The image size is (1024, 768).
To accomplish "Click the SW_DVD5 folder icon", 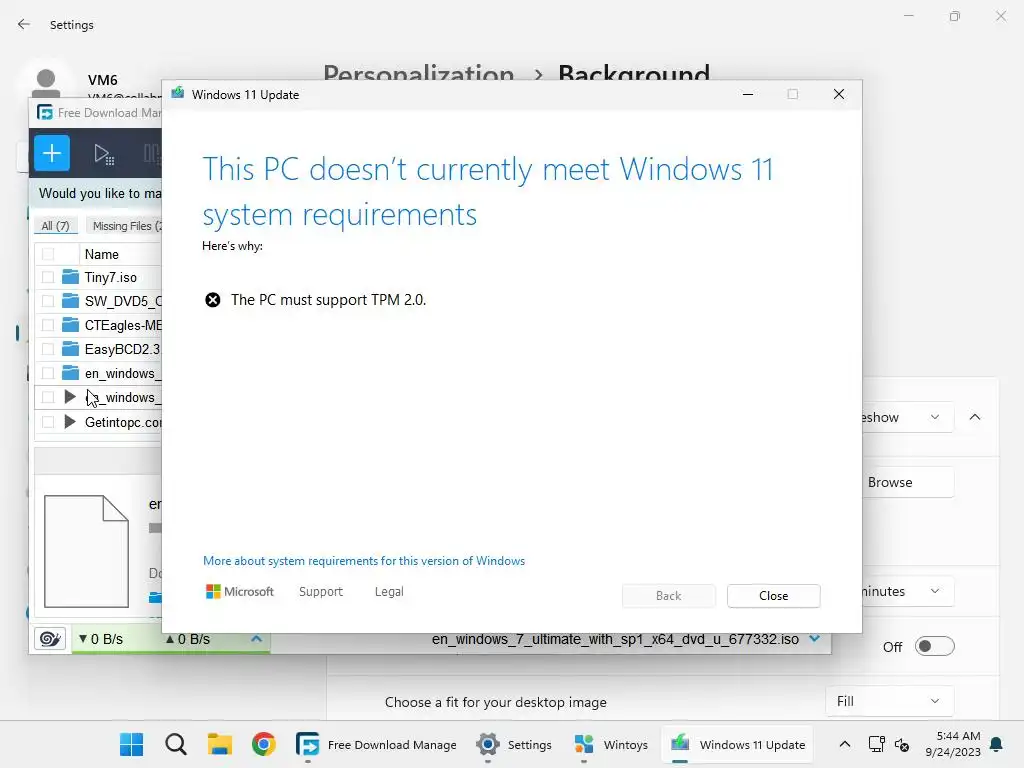I will coord(70,301).
